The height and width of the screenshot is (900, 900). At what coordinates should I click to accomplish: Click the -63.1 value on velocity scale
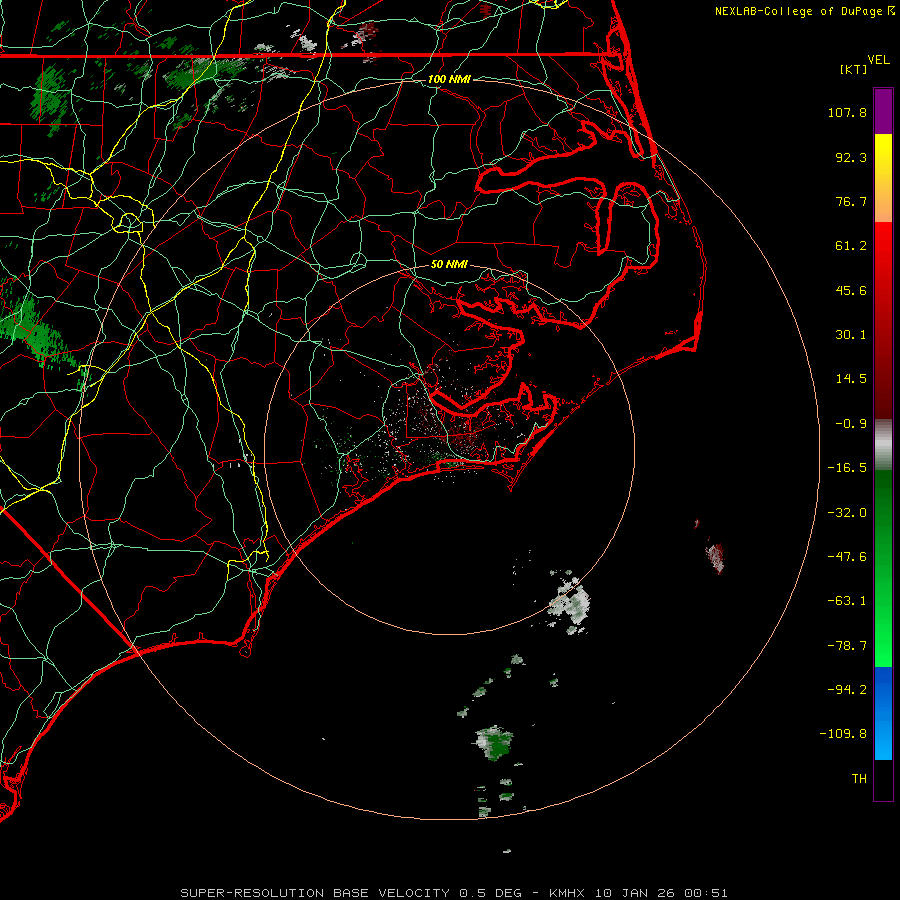[847, 601]
